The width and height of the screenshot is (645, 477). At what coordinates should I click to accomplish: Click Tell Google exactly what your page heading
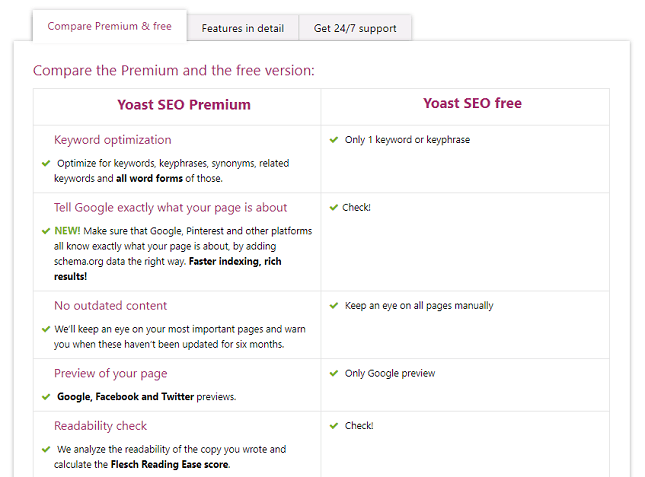[x=170, y=208]
